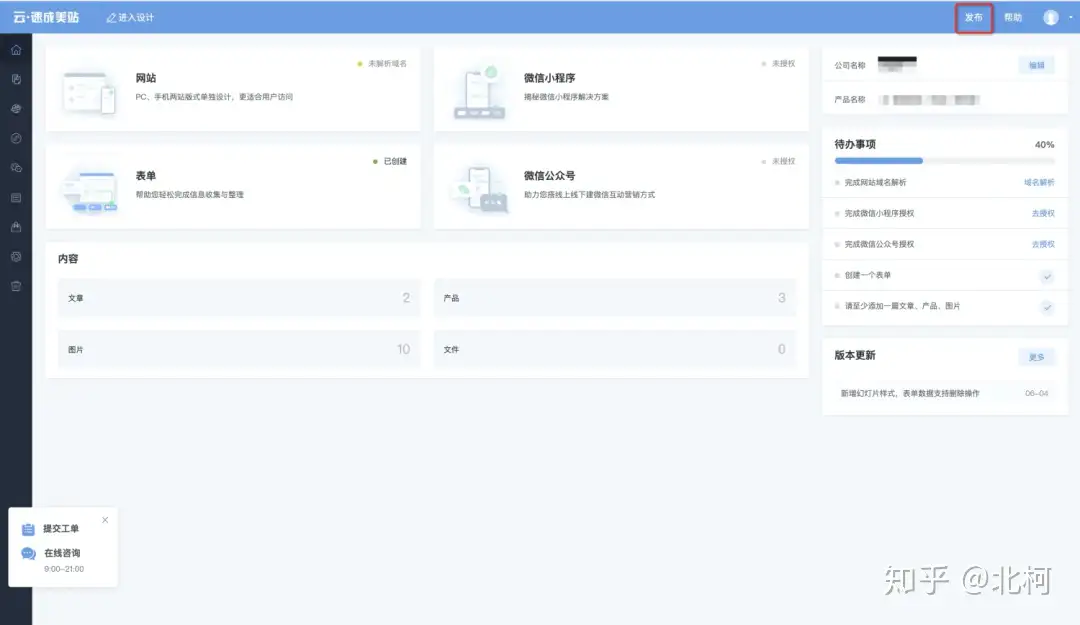Expand the account dropdown arrow beside the avatar
1080x625 pixels.
[x=1070, y=18]
